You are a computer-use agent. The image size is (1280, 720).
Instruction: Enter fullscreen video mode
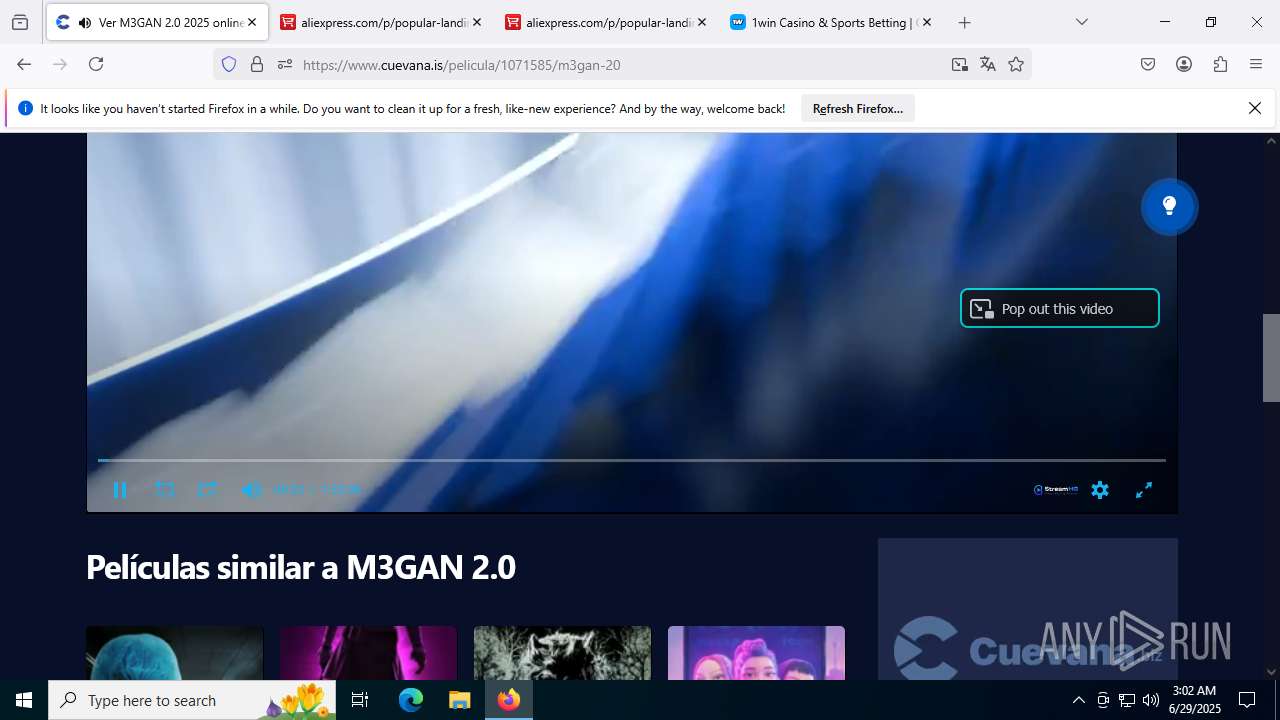[x=1144, y=490]
